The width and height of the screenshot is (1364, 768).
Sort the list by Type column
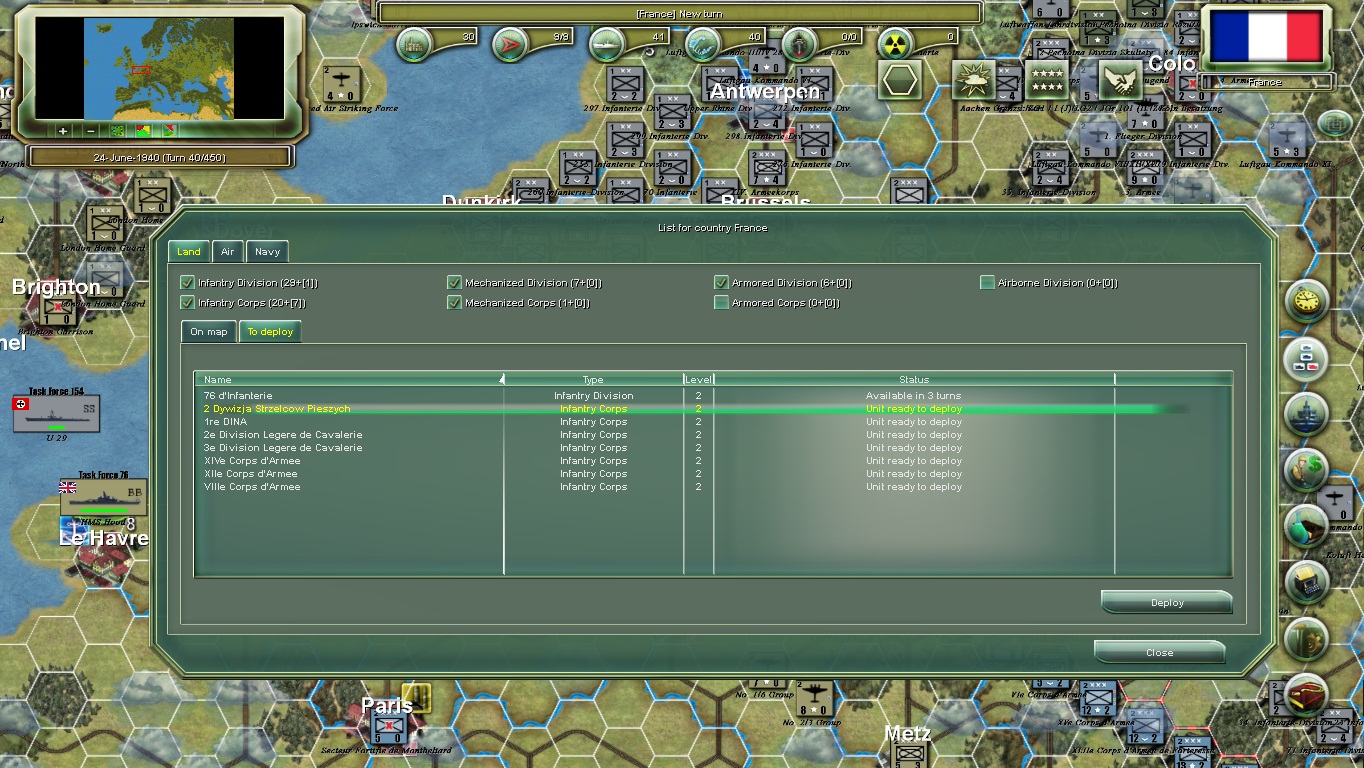point(593,379)
